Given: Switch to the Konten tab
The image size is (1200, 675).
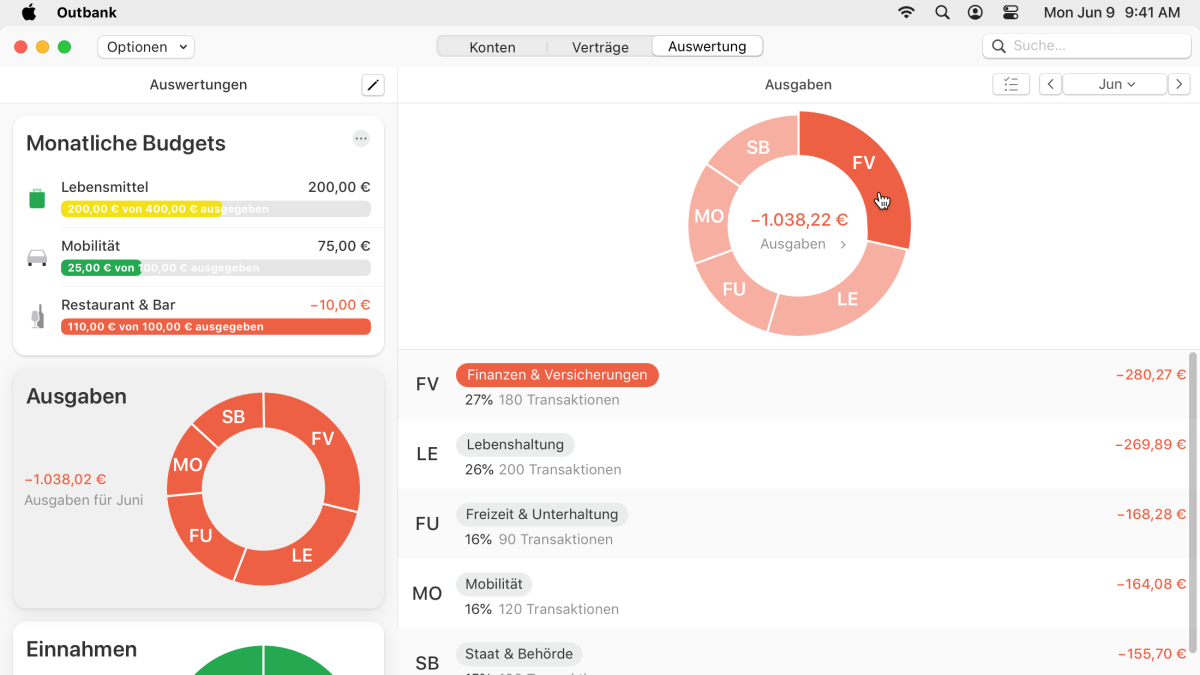Looking at the screenshot, I should pos(492,47).
